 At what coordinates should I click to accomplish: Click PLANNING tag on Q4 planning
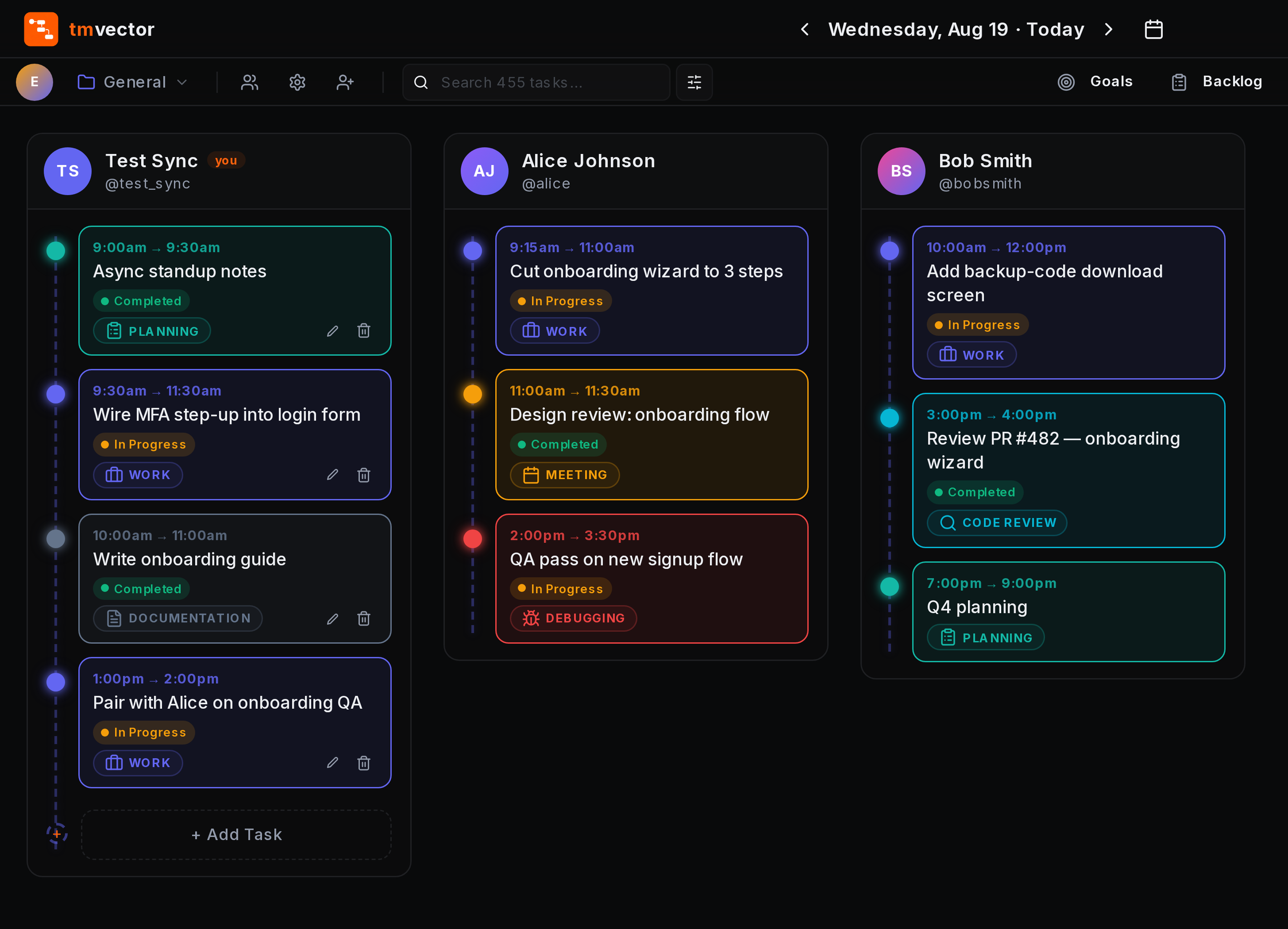985,637
